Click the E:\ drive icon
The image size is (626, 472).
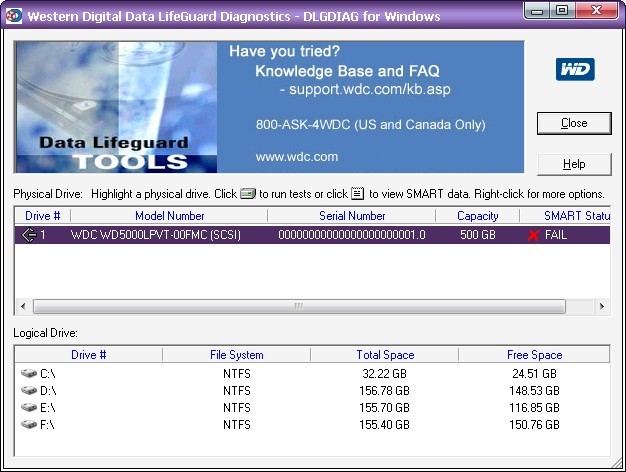(29, 407)
